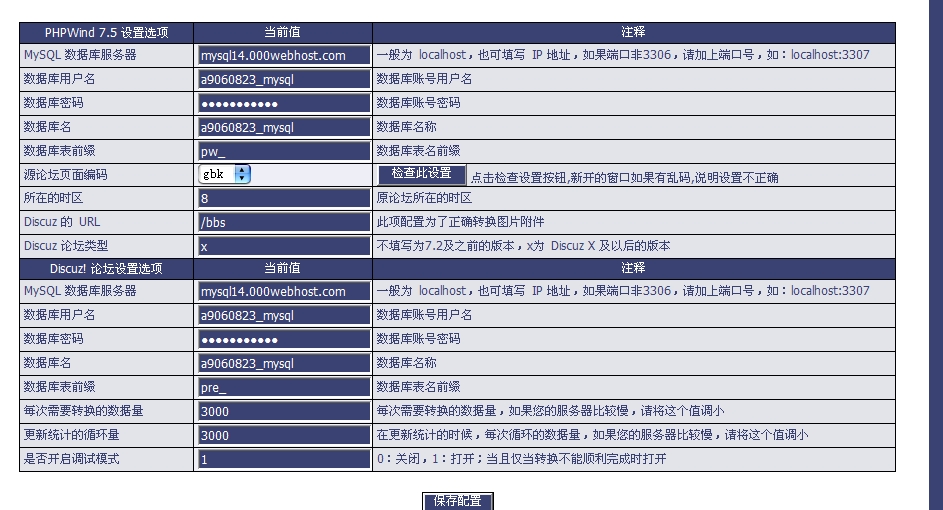The height and width of the screenshot is (510, 943).
Task: Focus the PHPWind MySQL server input field
Action: click(x=283, y=55)
